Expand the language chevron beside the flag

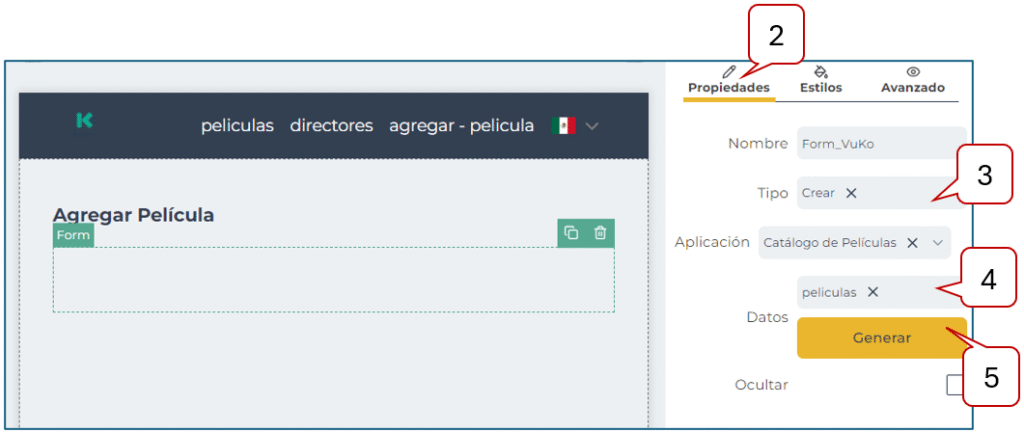(x=592, y=126)
